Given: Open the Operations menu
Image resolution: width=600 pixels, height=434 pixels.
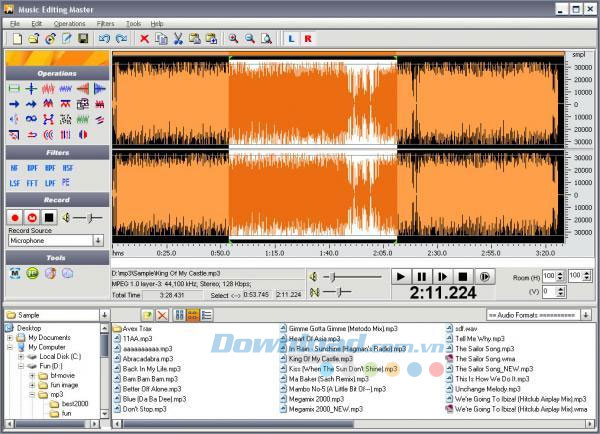Looking at the screenshot, I should 69,24.
